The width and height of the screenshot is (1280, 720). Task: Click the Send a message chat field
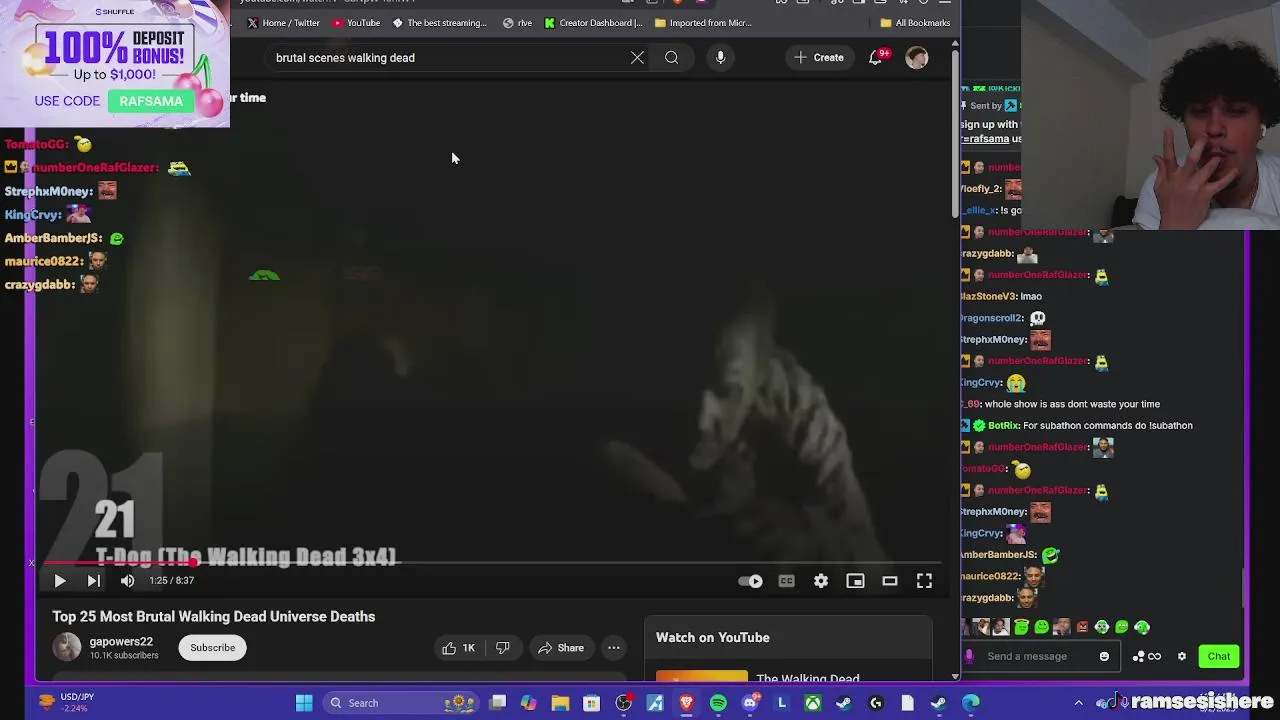[1037, 656]
